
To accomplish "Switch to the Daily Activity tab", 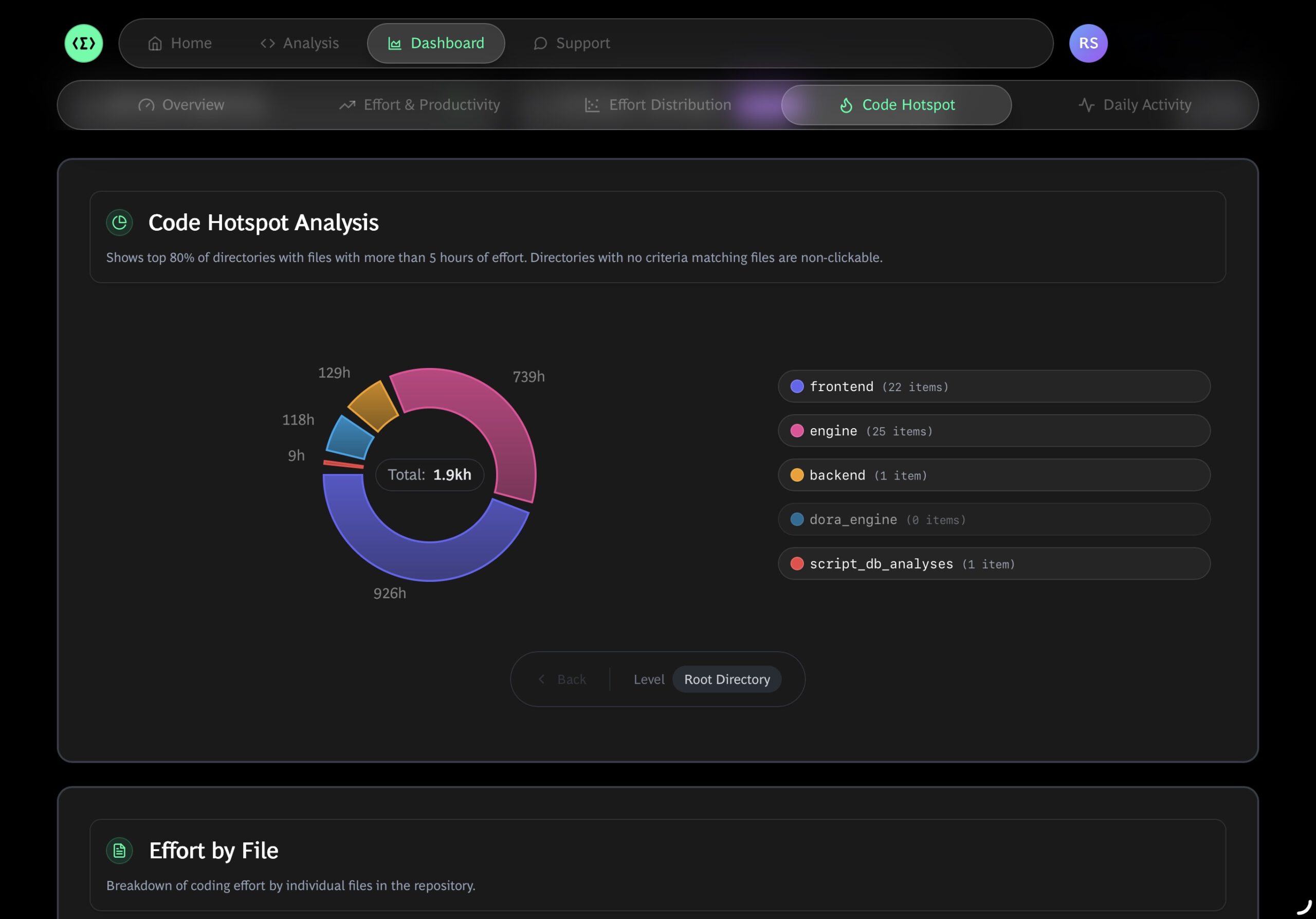I will click(x=1135, y=105).
